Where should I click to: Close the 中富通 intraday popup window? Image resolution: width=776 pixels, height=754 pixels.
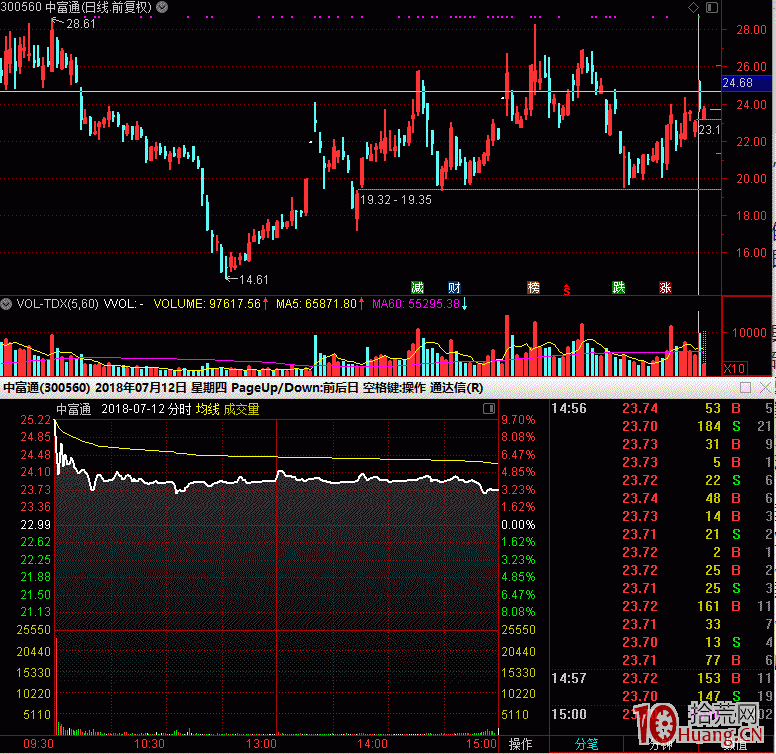765,387
